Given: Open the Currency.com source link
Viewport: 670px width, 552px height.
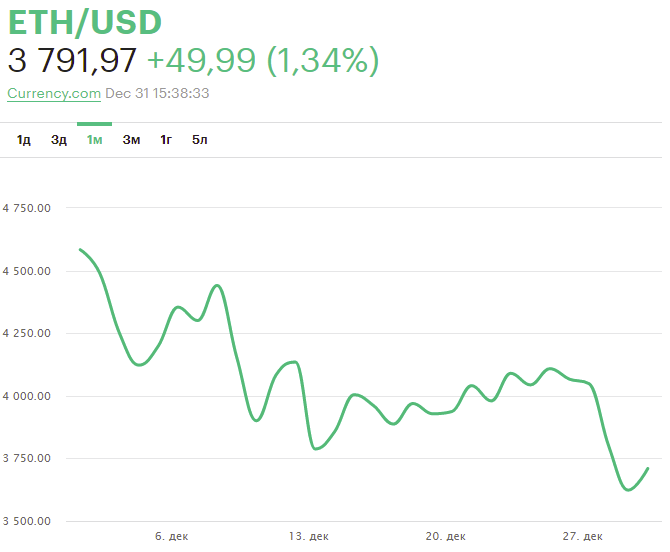Looking at the screenshot, I should coord(54,93).
